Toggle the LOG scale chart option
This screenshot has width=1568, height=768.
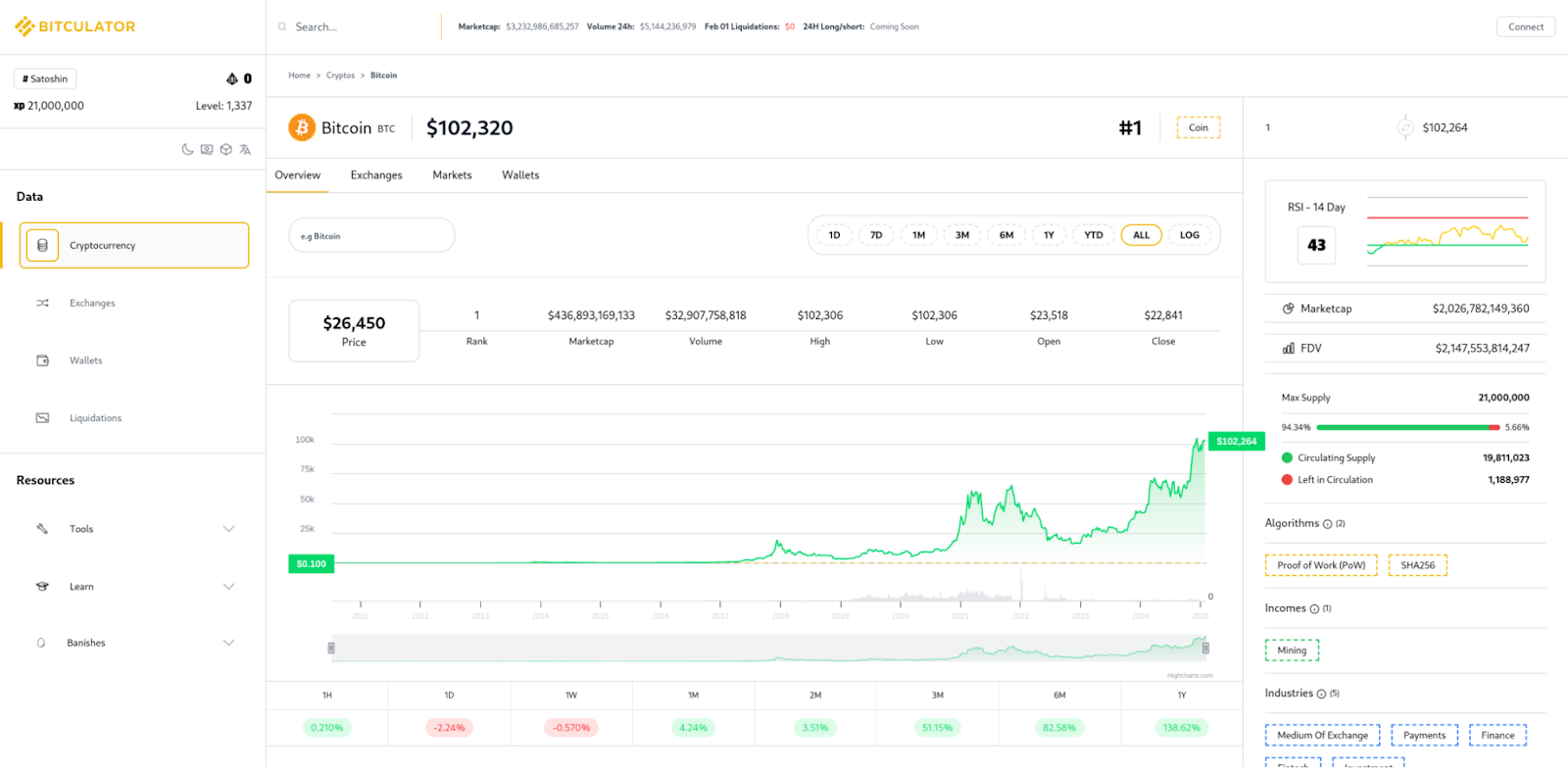point(1189,235)
